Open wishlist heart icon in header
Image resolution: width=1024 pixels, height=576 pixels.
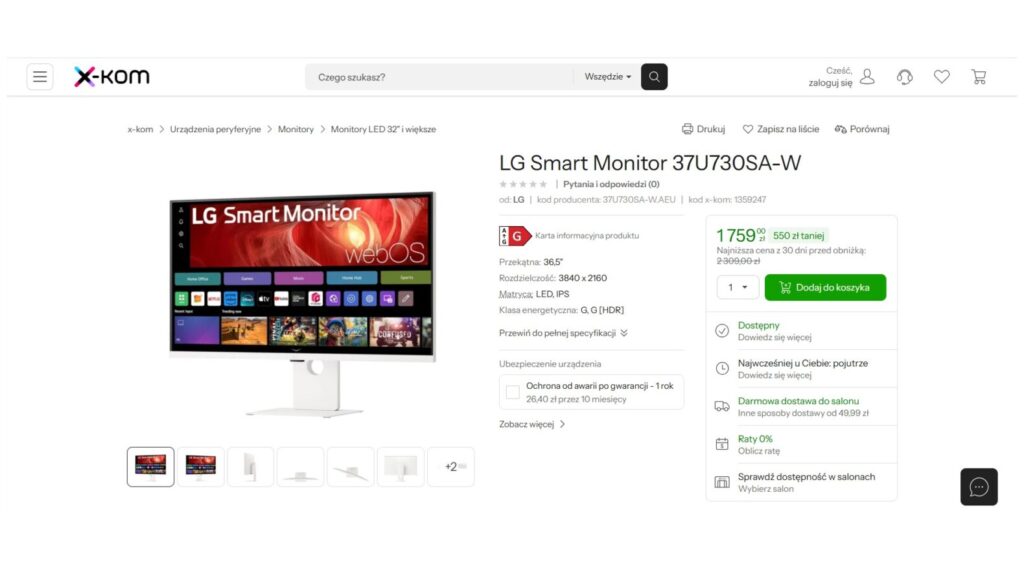click(x=942, y=77)
